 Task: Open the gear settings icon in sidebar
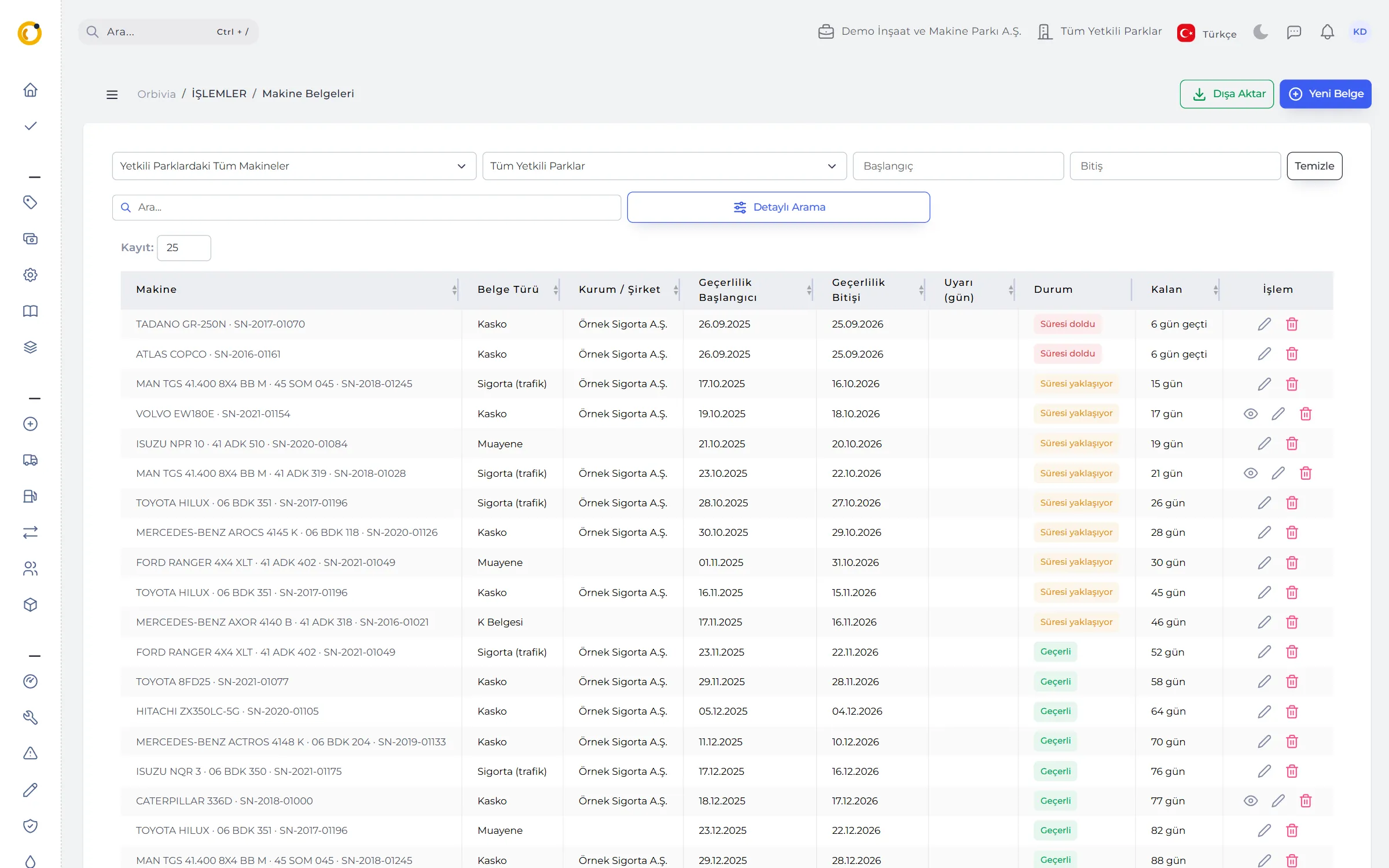point(30,274)
